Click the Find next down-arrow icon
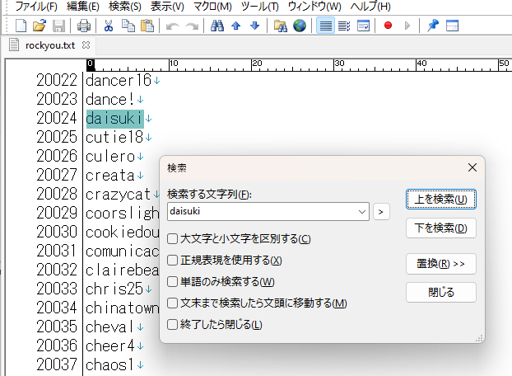 coord(255,26)
